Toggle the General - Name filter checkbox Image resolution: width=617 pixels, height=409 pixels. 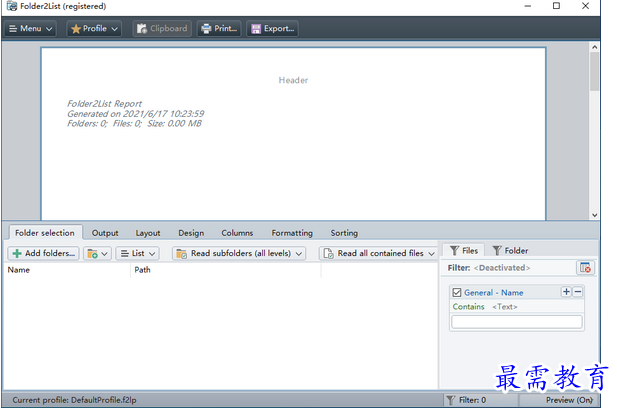pos(456,292)
